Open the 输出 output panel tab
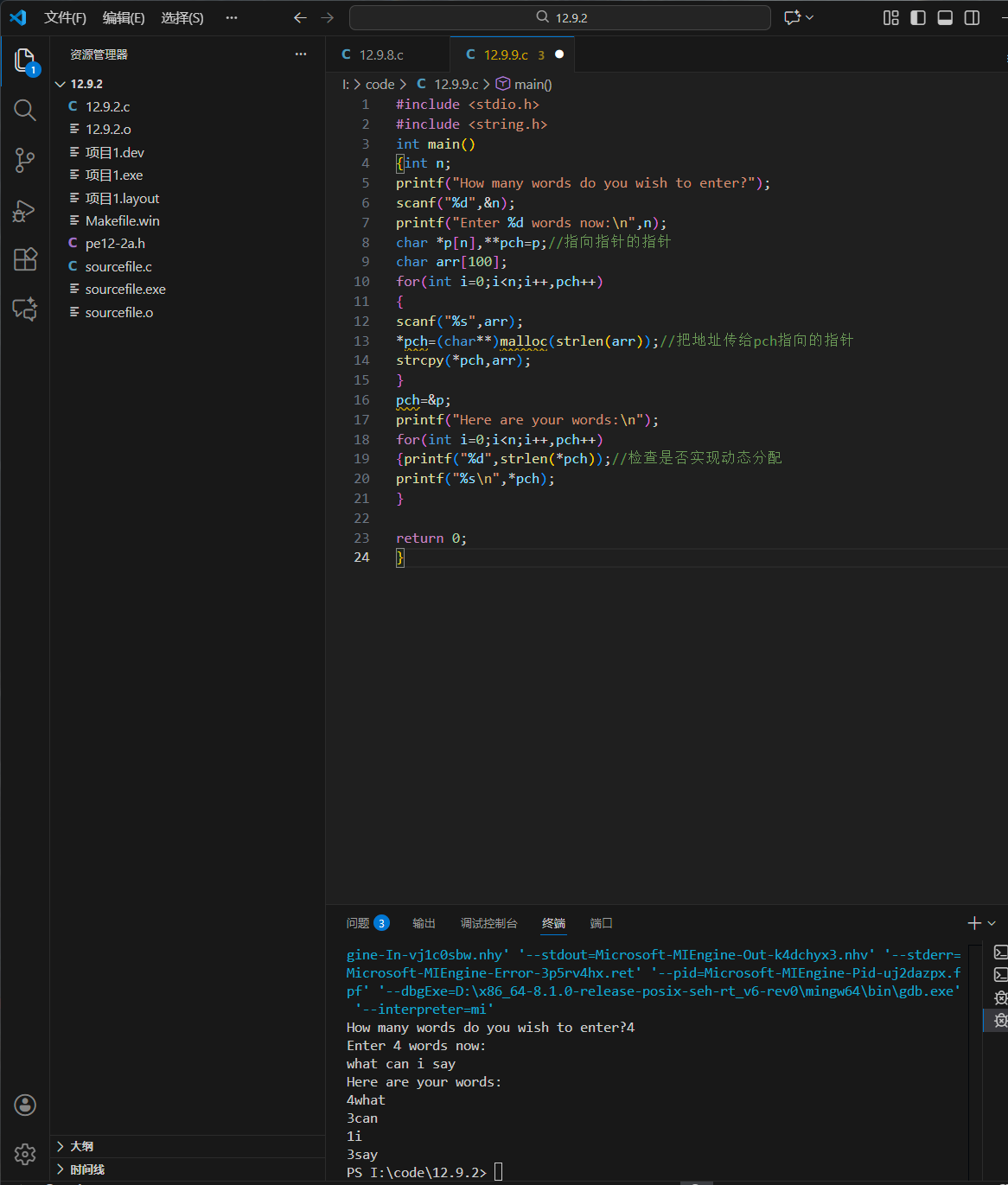The width and height of the screenshot is (1008, 1185). tap(424, 923)
